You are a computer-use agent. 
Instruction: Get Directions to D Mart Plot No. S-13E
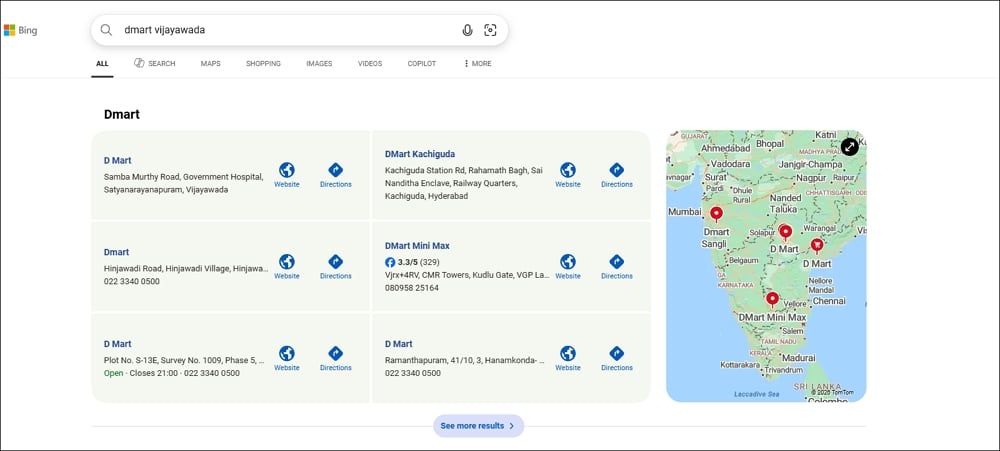point(335,359)
